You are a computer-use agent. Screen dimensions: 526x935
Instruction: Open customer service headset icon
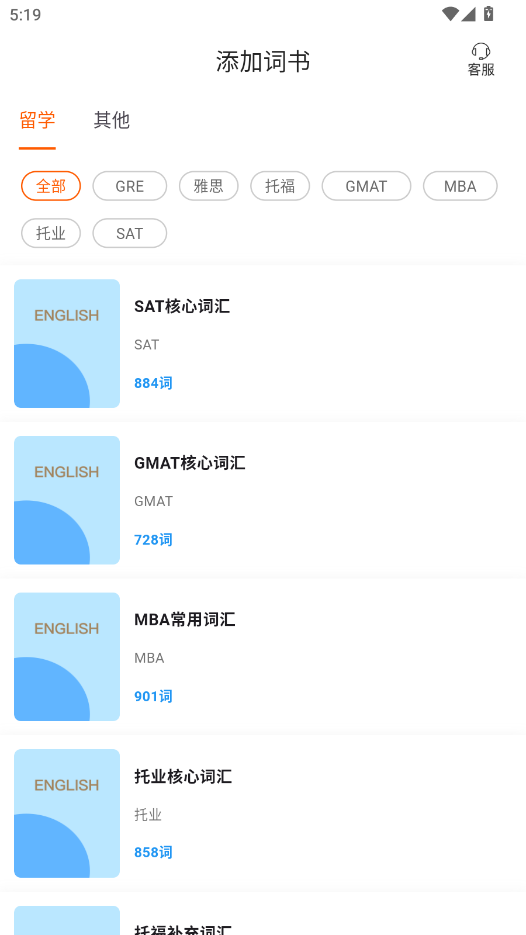(x=481, y=51)
